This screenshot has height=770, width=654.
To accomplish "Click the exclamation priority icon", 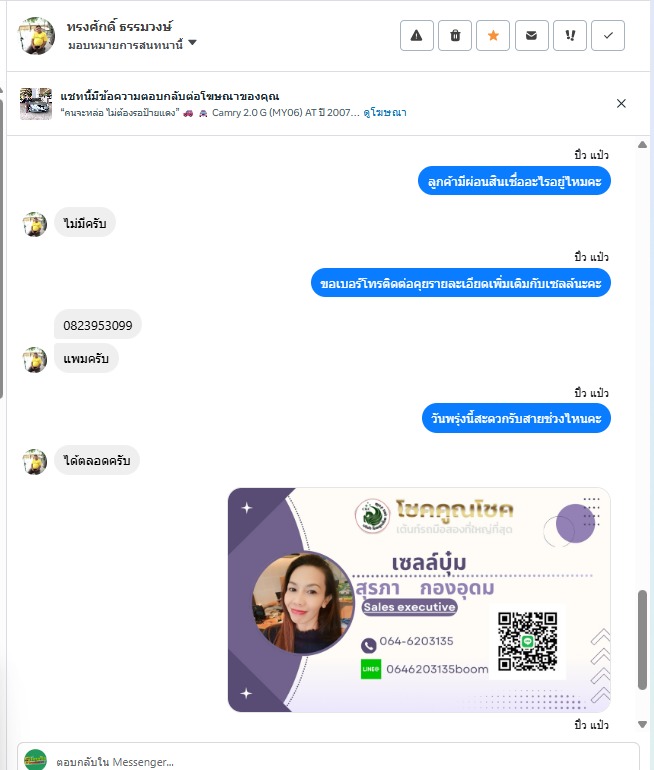I will tap(570, 35).
